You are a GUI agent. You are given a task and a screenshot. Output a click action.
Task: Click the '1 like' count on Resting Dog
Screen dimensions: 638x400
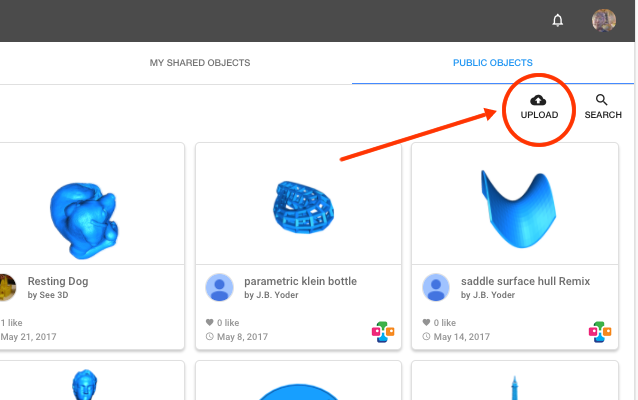[11, 323]
